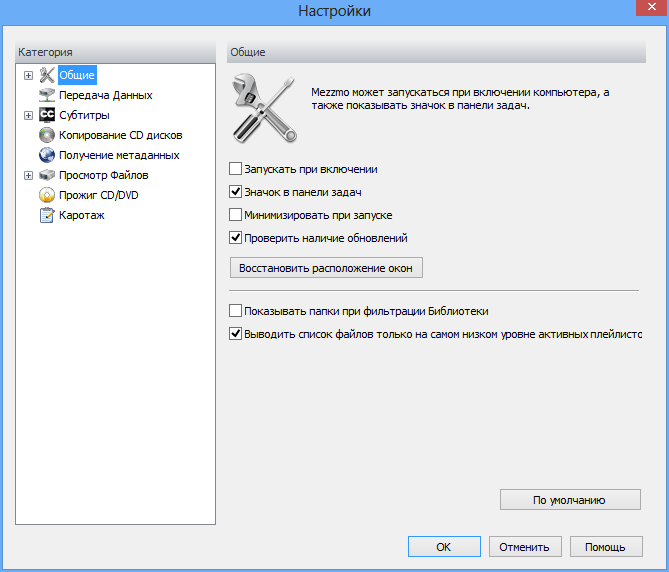Close the Настройки window
Viewport: 669px width, 572px height.
tap(652, 8)
